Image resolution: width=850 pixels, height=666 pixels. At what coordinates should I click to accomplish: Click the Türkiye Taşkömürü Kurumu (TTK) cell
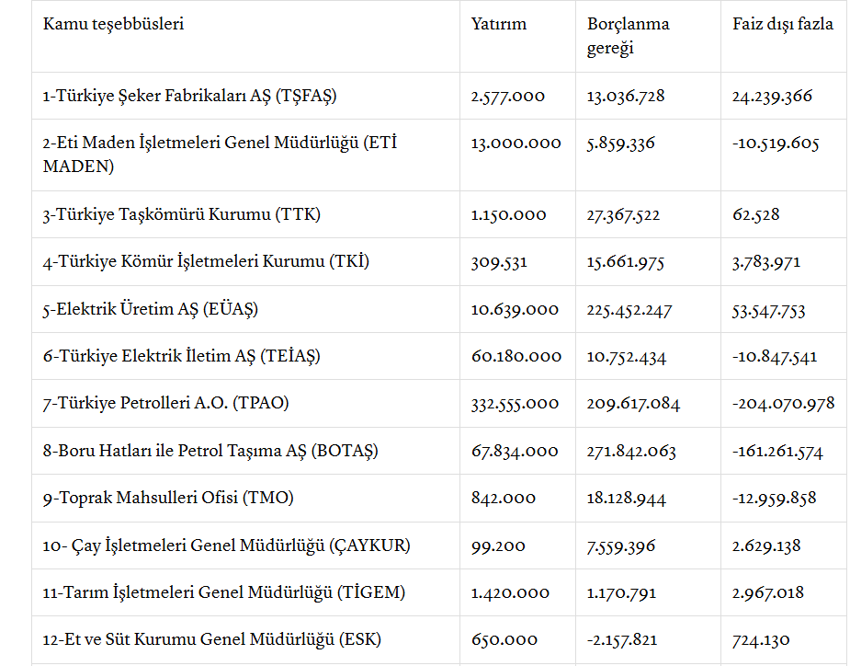(182, 215)
